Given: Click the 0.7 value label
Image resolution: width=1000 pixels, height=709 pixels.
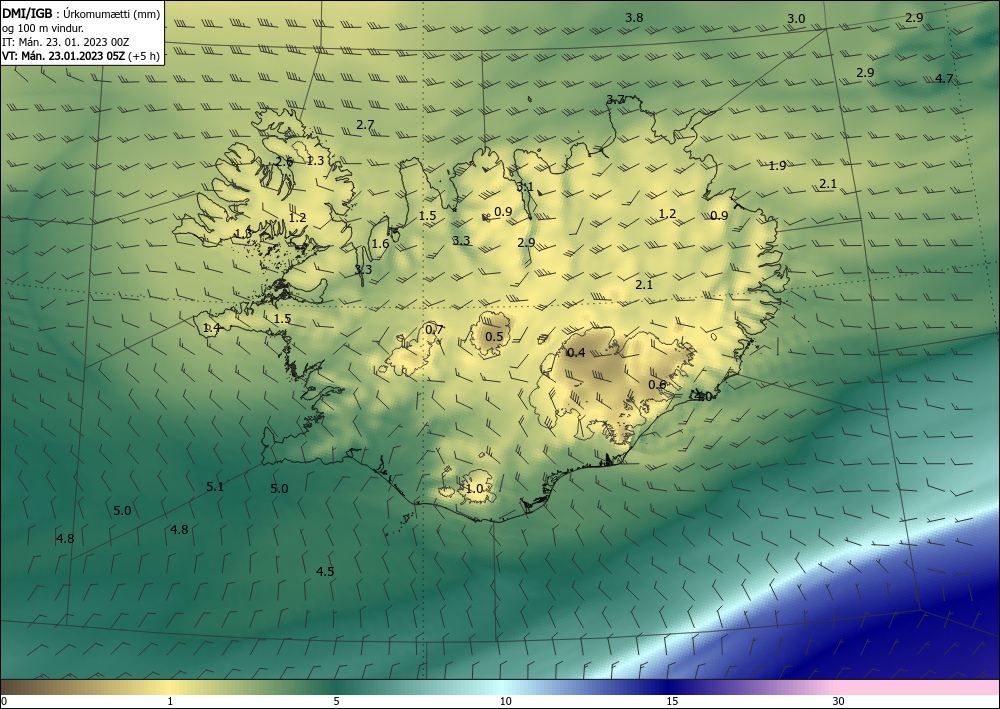Looking at the screenshot, I should point(434,330).
